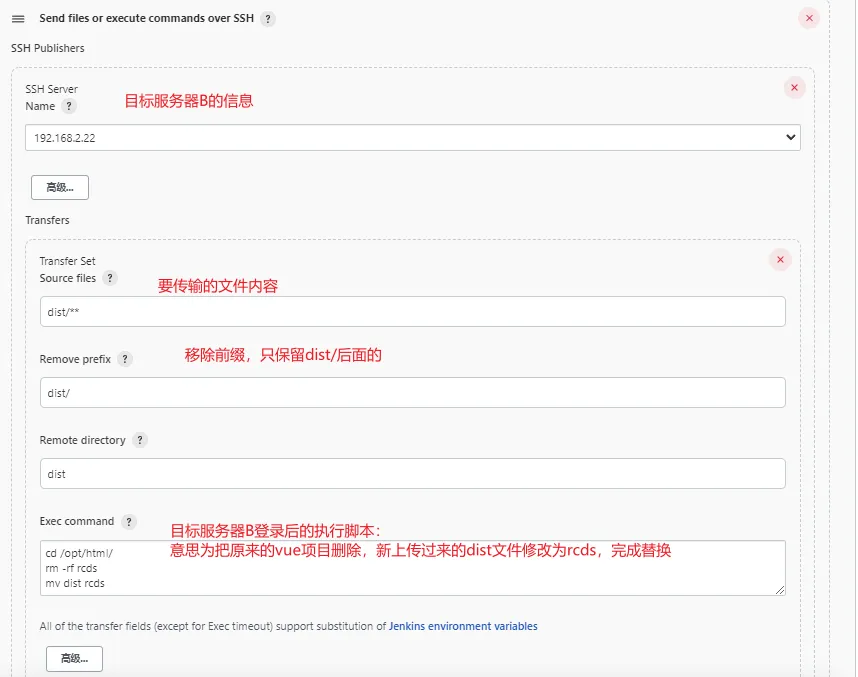Click 高级 button at bottom of Transfer Set
Screen dimensions: 858x677
point(74,658)
